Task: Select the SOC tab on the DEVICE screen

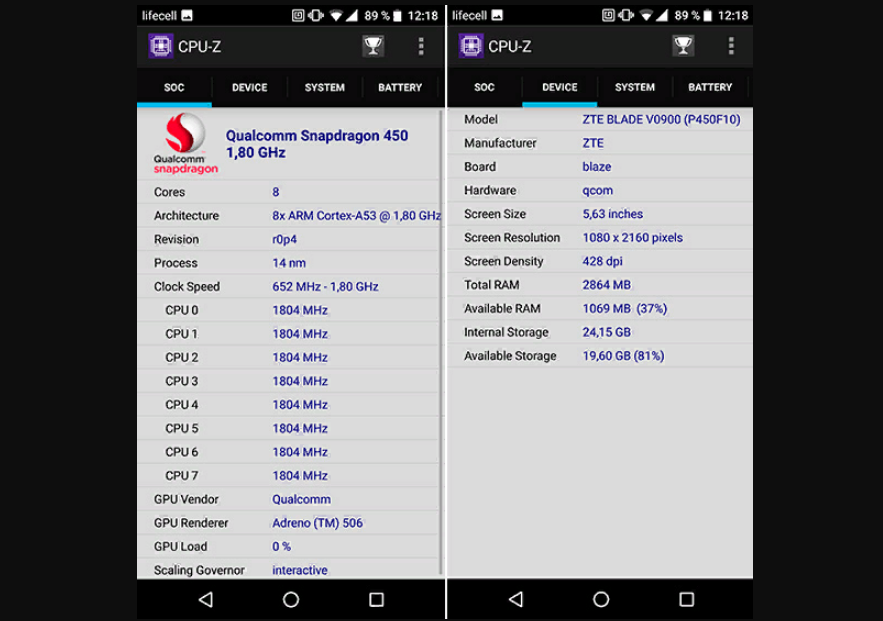Action: [x=485, y=88]
